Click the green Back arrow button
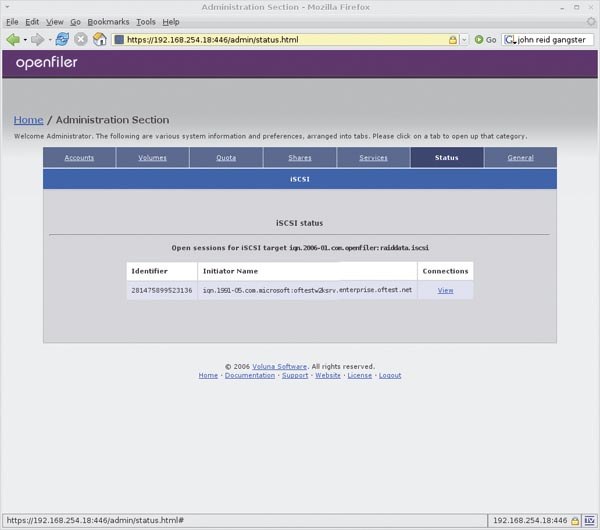This screenshot has height=530, width=600. click(x=13, y=39)
